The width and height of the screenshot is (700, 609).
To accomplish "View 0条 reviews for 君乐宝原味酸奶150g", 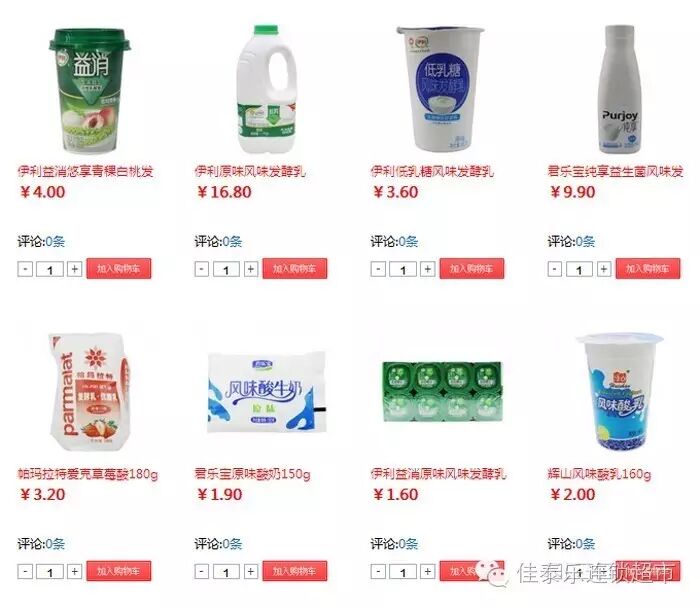I will point(232,544).
